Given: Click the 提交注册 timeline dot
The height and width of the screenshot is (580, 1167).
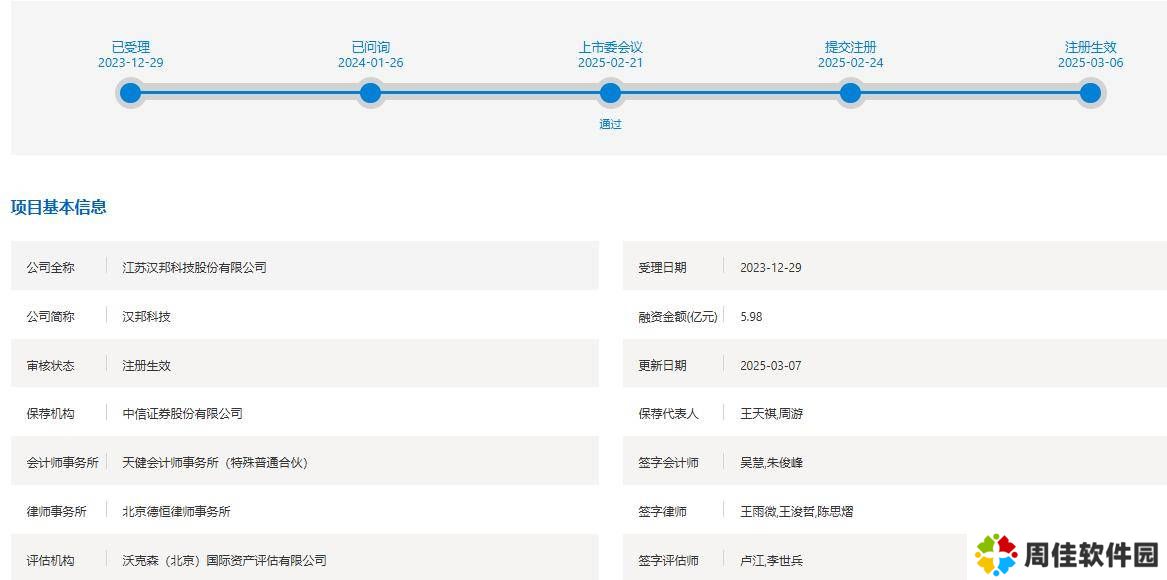Looking at the screenshot, I should click(x=850, y=93).
